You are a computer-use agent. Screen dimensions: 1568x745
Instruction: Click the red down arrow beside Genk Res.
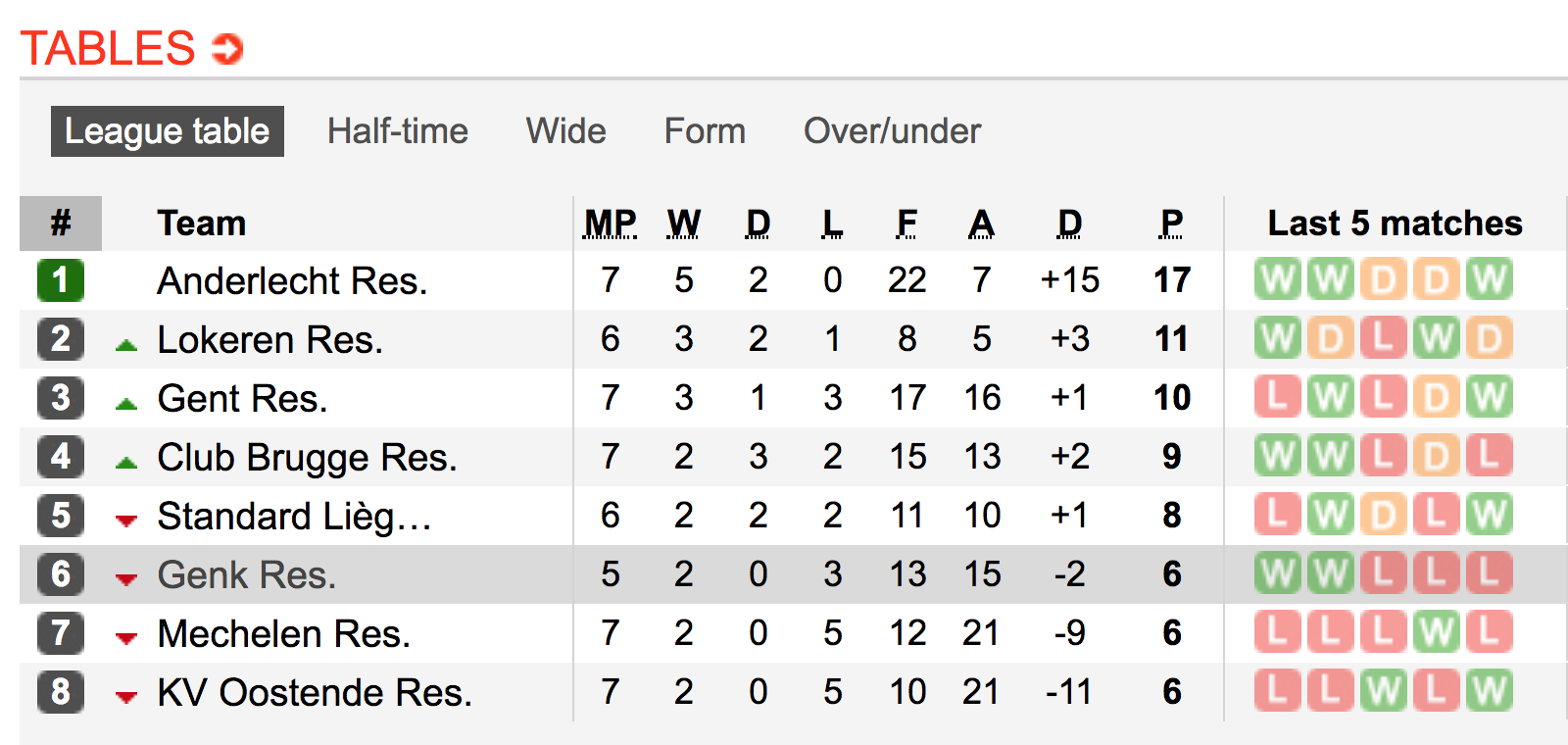(125, 579)
